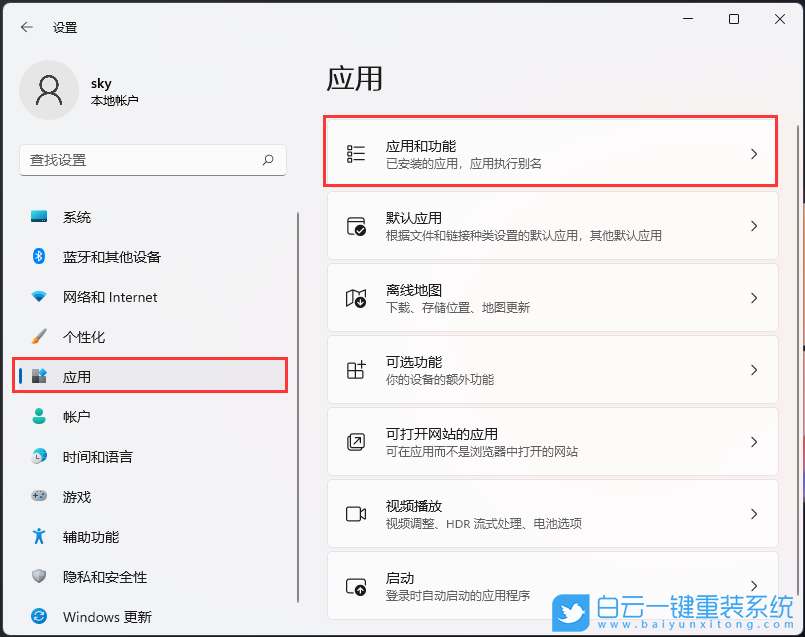Screen dimensions: 805x637
Task: Click the 可选功能 plus-box icon
Action: [356, 369]
